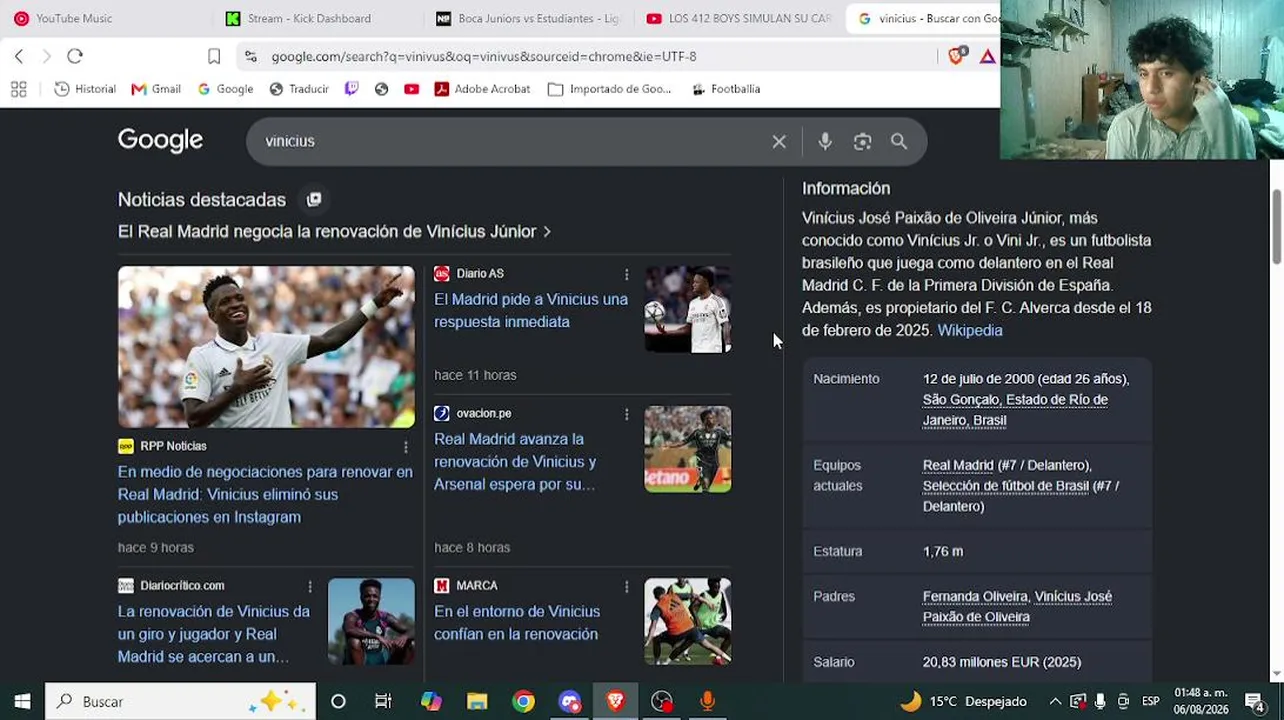
Task: Open Copilot from the taskbar
Action: pyautogui.click(x=431, y=701)
